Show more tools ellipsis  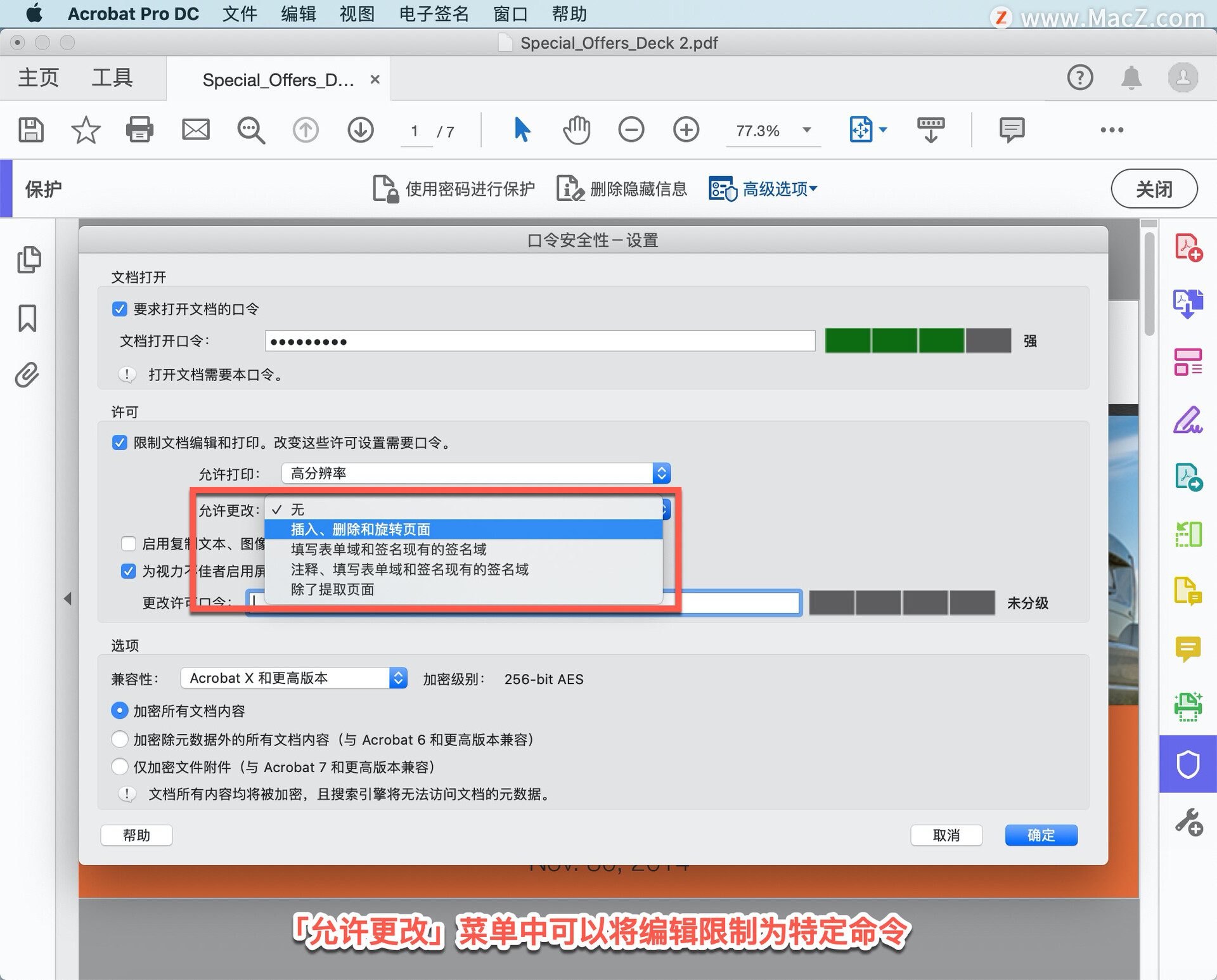[1112, 130]
